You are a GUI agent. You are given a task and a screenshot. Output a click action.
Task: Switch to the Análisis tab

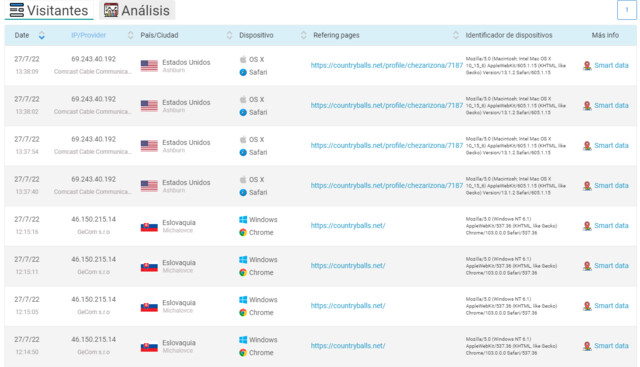(x=137, y=10)
